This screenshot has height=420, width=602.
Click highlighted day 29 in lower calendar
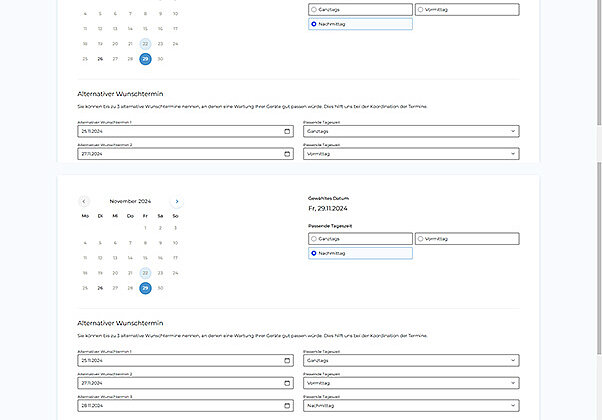(x=146, y=288)
